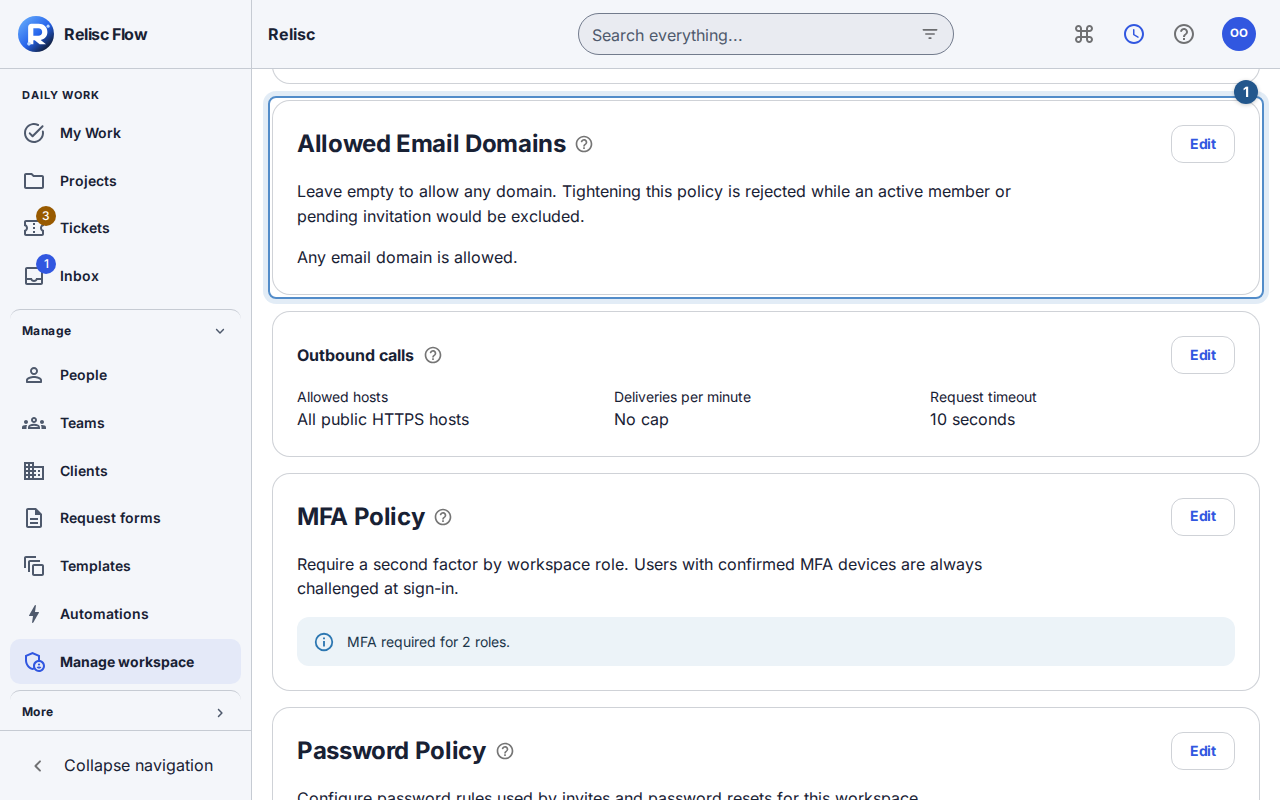The width and height of the screenshot is (1280, 800).
Task: Click the 'All public HTTPS hosts' value
Action: tap(383, 420)
